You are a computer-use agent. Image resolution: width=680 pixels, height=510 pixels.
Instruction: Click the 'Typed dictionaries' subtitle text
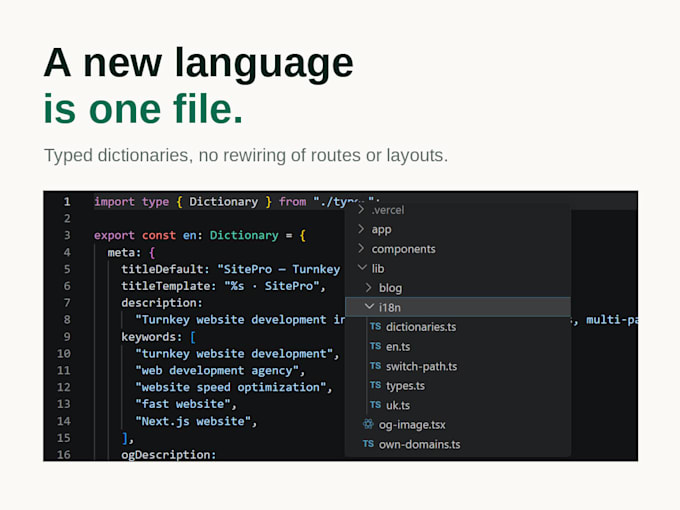pyautogui.click(x=246, y=155)
